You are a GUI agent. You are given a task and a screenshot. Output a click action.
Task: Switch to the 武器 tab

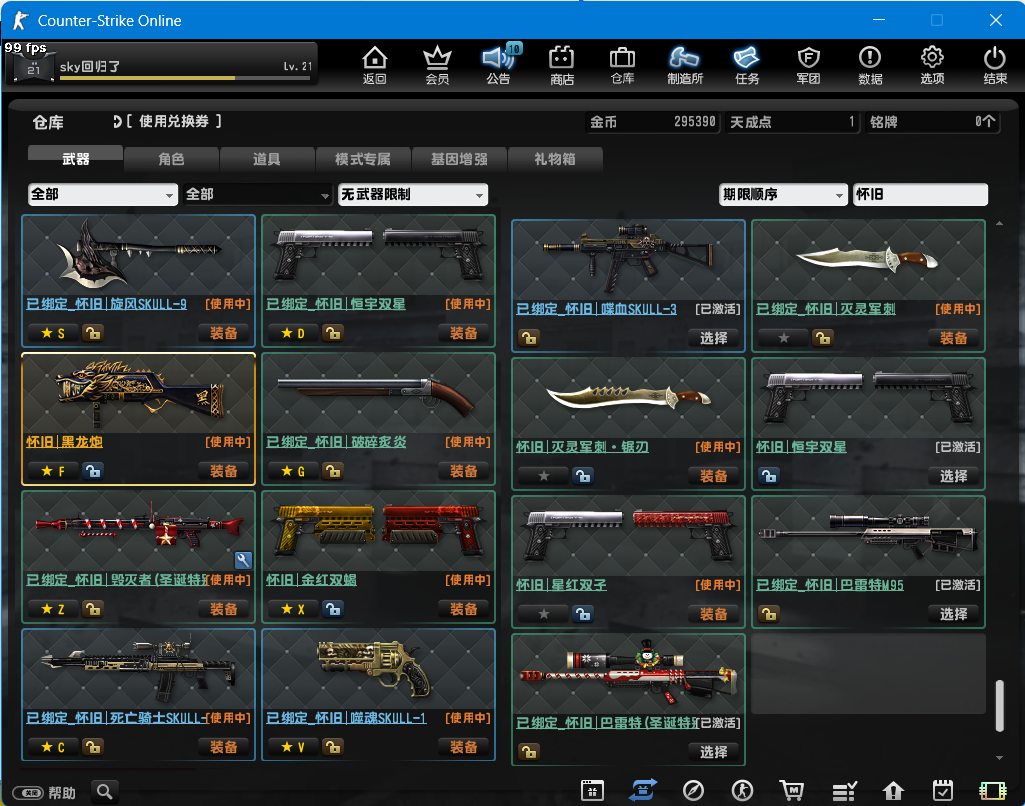(75, 159)
